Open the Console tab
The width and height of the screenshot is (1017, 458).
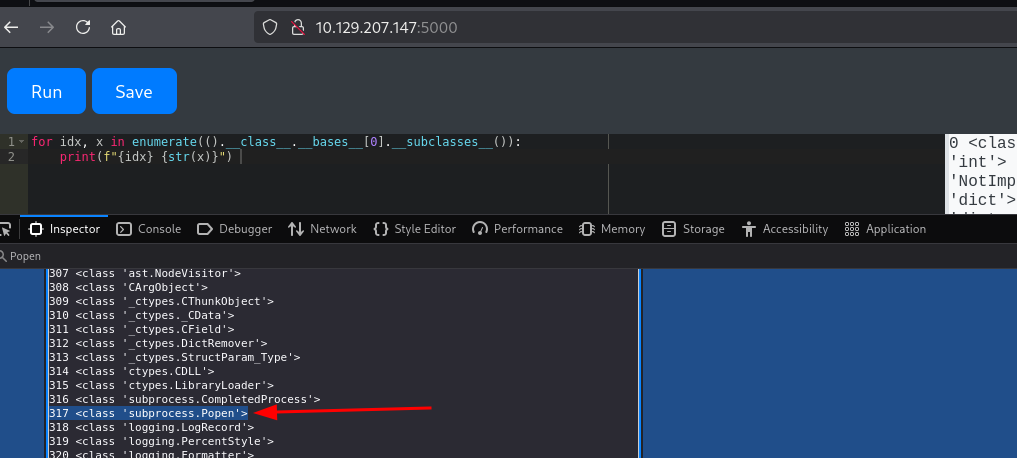click(148, 229)
